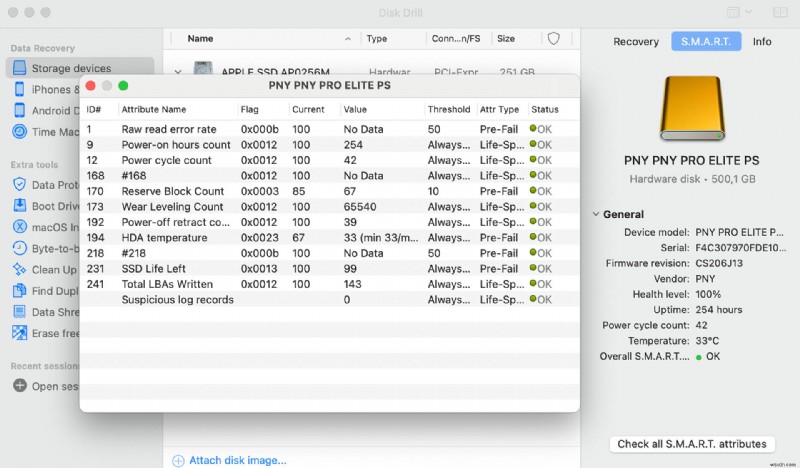Open Data Shredder tool
This screenshot has height=468, width=800.
pyautogui.click(x=47, y=312)
